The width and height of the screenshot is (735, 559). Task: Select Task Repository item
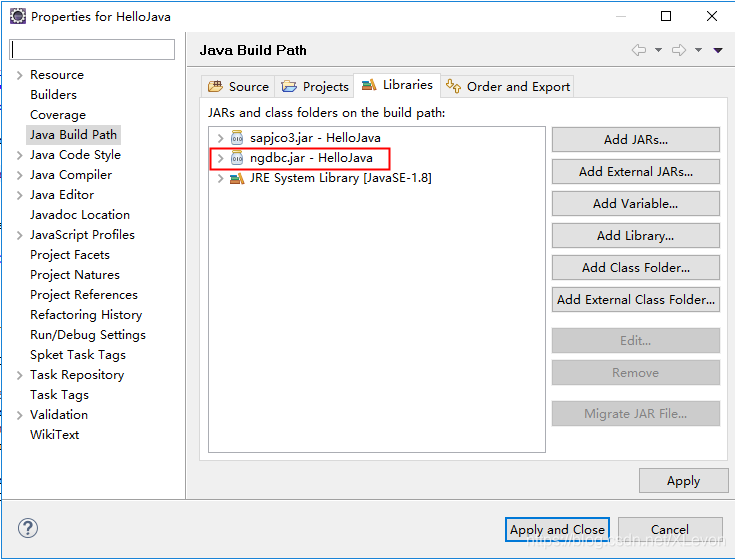tap(77, 375)
